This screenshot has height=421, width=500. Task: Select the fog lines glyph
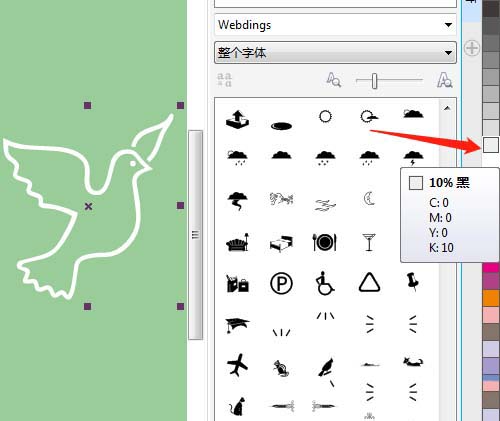pyautogui.click(x=325, y=205)
